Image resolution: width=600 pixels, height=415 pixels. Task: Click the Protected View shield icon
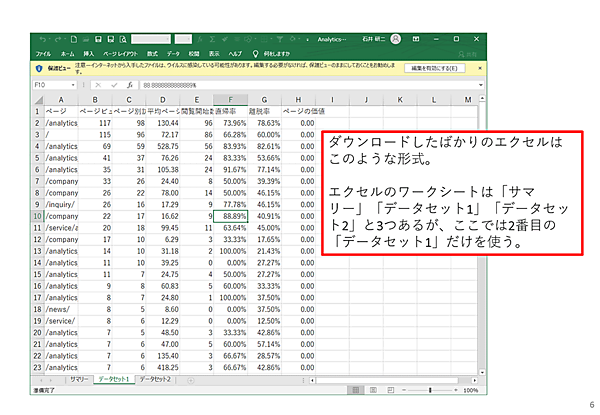point(39,68)
